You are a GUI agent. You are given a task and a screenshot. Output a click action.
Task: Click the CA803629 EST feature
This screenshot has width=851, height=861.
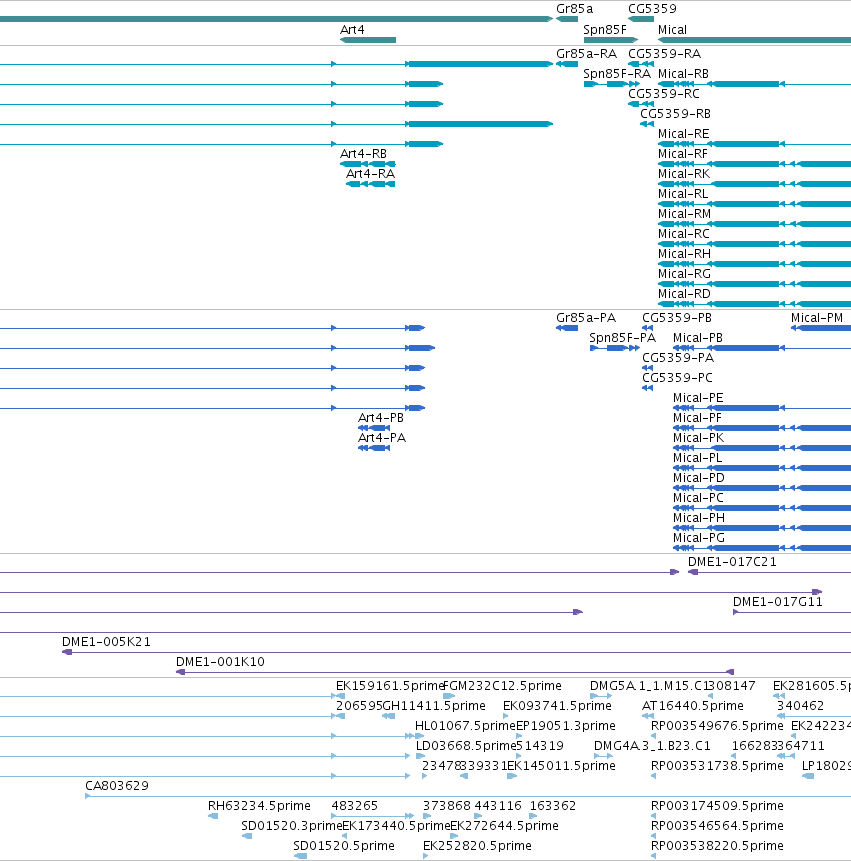(468, 796)
